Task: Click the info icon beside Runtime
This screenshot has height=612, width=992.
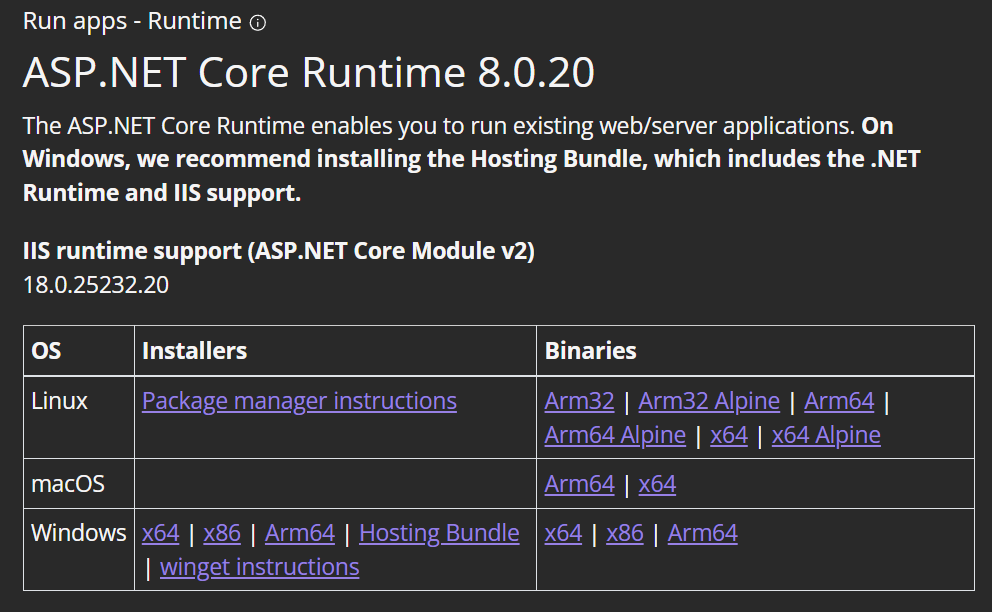Action: pos(258,23)
